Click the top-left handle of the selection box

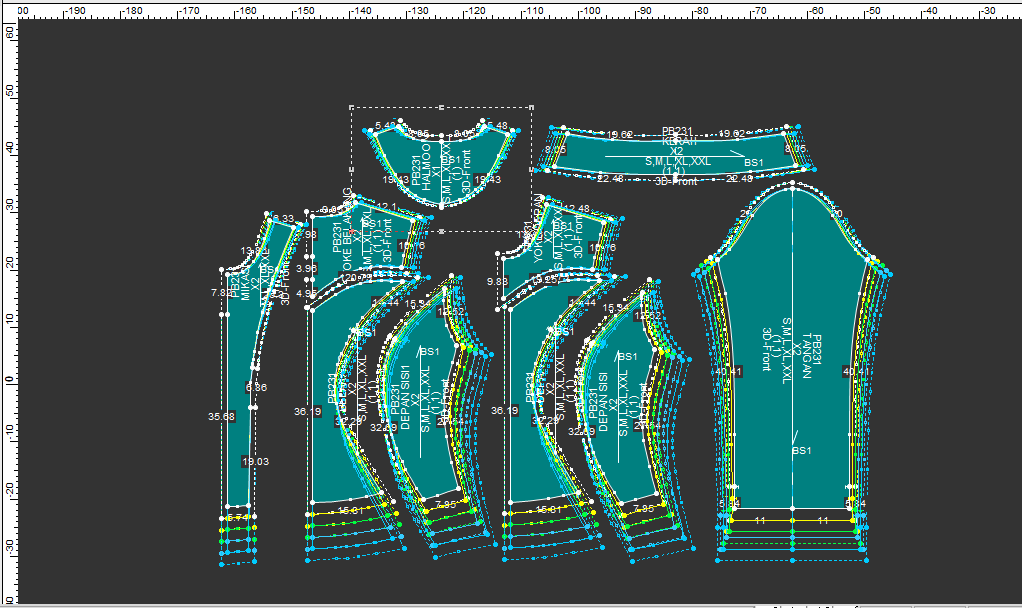point(352,106)
